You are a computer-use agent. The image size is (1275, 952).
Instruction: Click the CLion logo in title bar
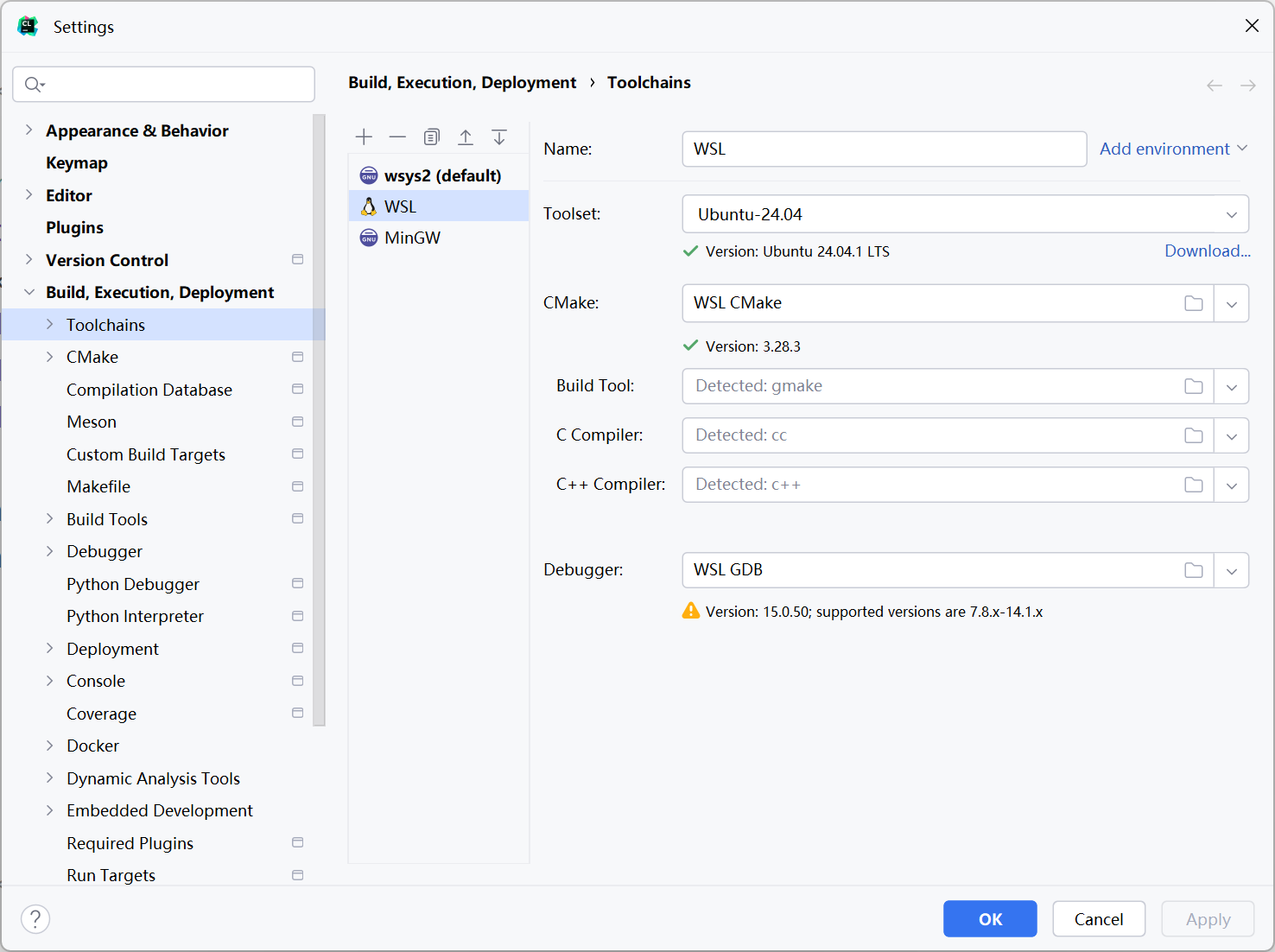28,26
